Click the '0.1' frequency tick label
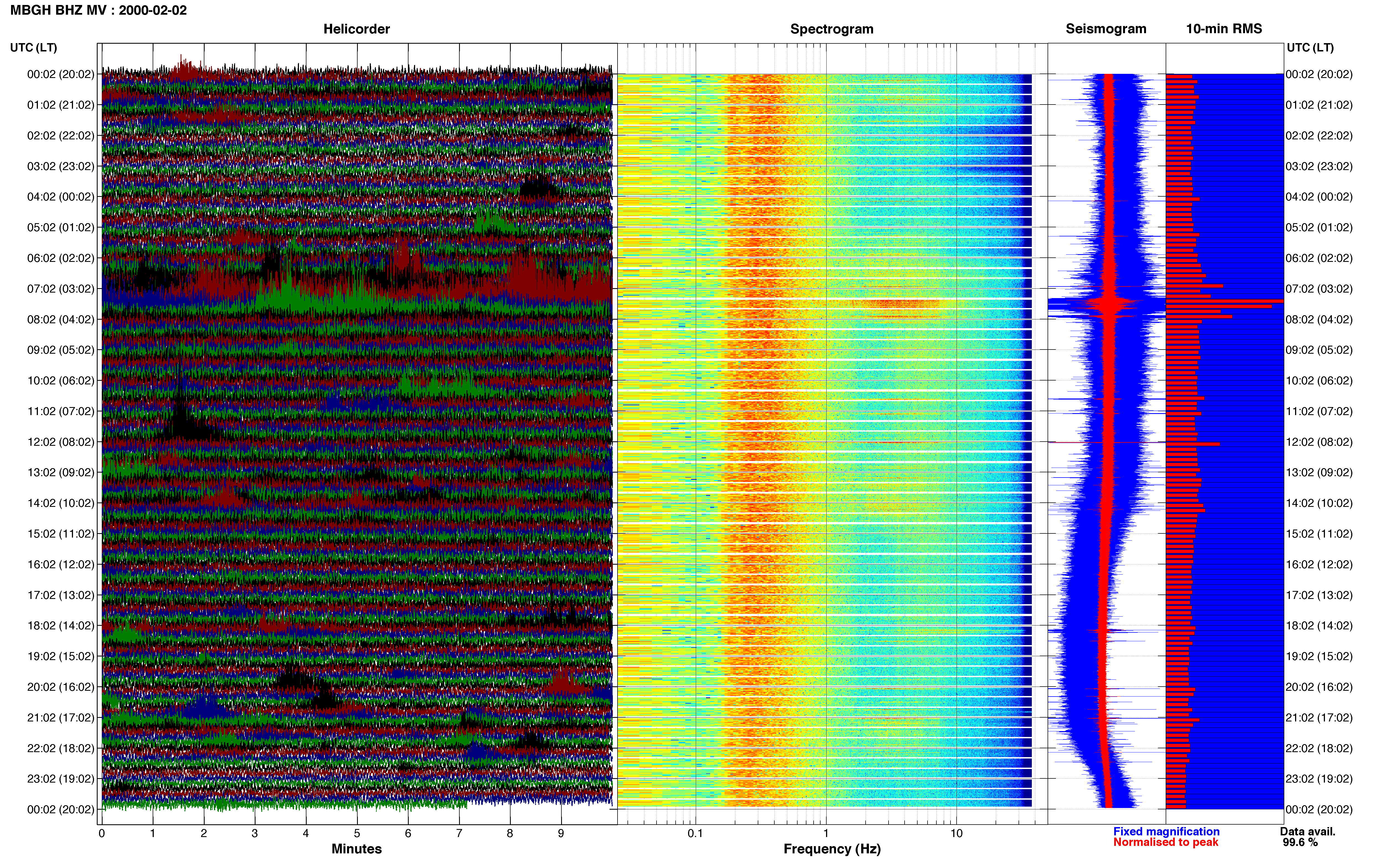This screenshot has width=1388, height=868. [695, 833]
